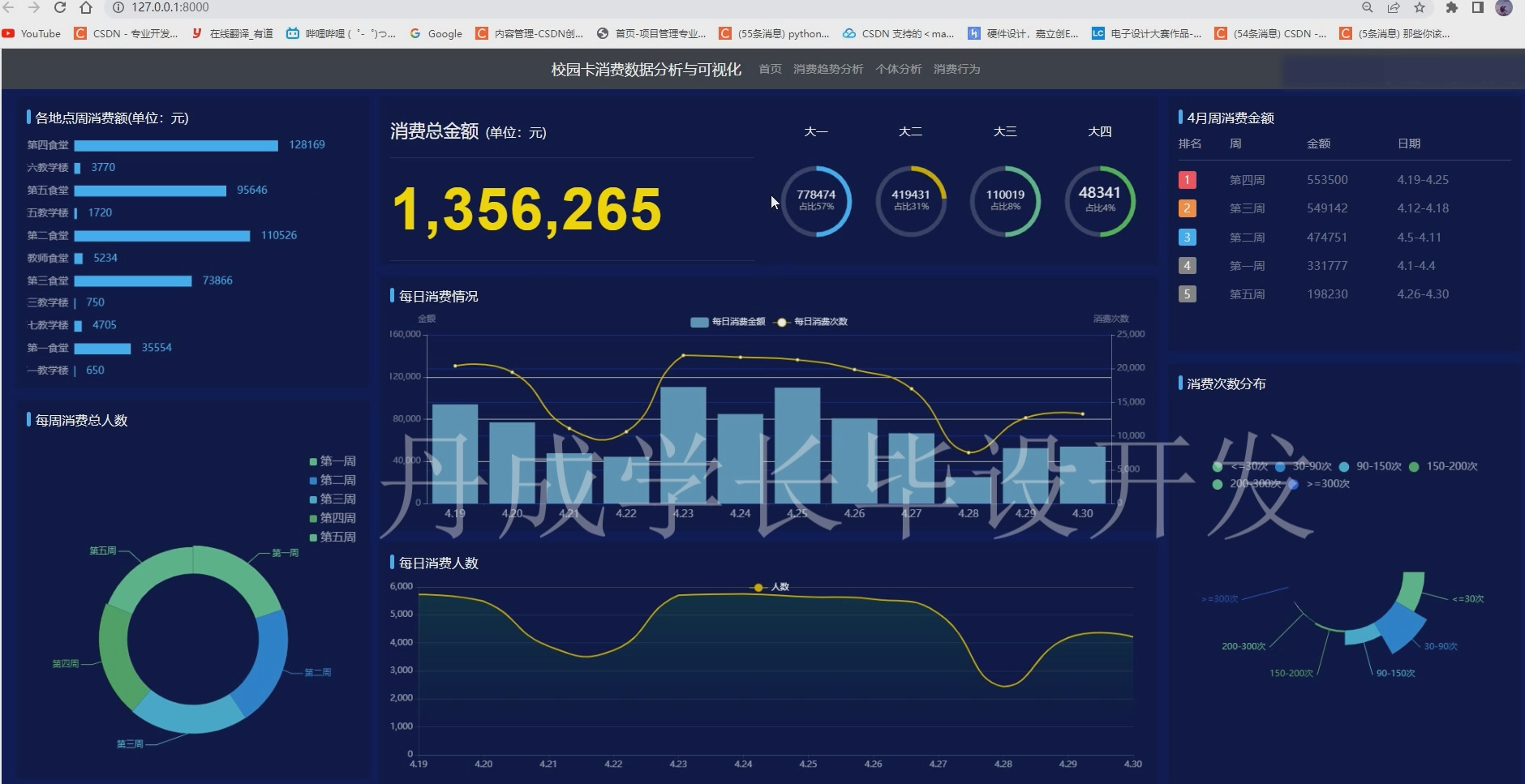The image size is (1525, 784).
Task: Toggle the 每日消费金额 legend series
Action: (x=728, y=322)
